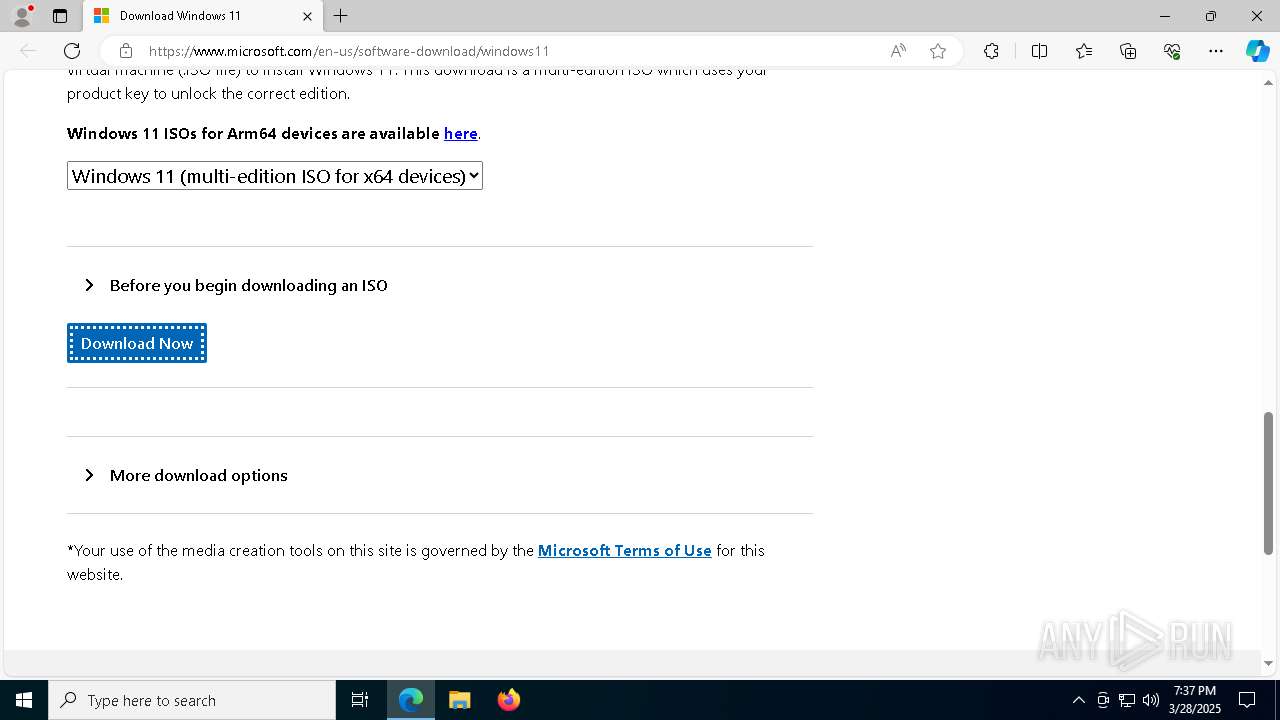Open Task View
This screenshot has height=720, width=1280.
(360, 700)
